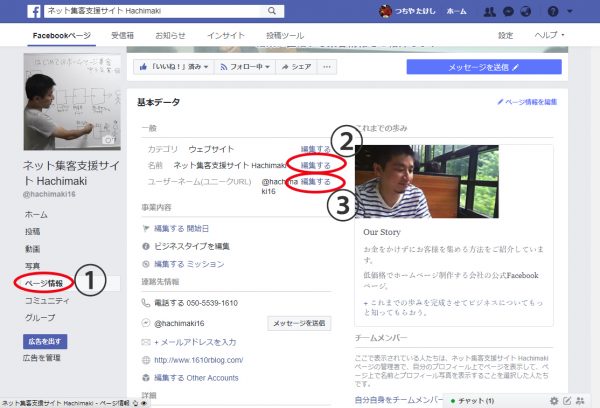Click 広告を管理 link
Image resolution: width=600 pixels, height=408 pixels.
click(41, 358)
